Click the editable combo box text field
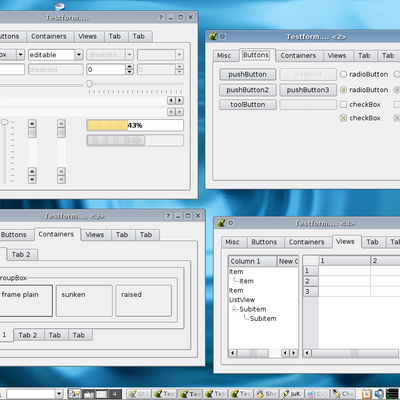 52,55
